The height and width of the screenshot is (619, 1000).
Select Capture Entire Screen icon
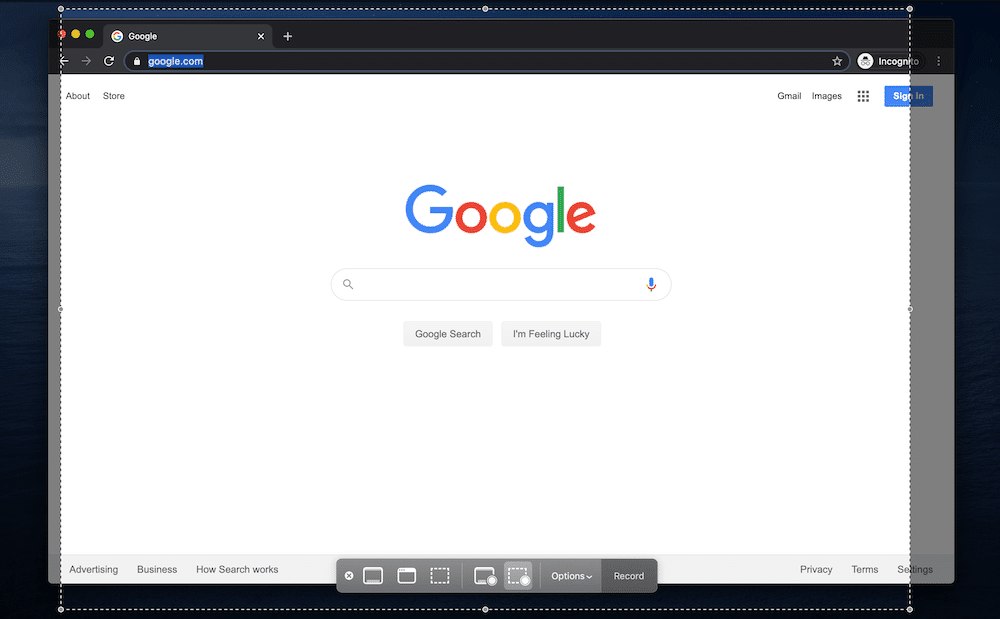point(373,576)
